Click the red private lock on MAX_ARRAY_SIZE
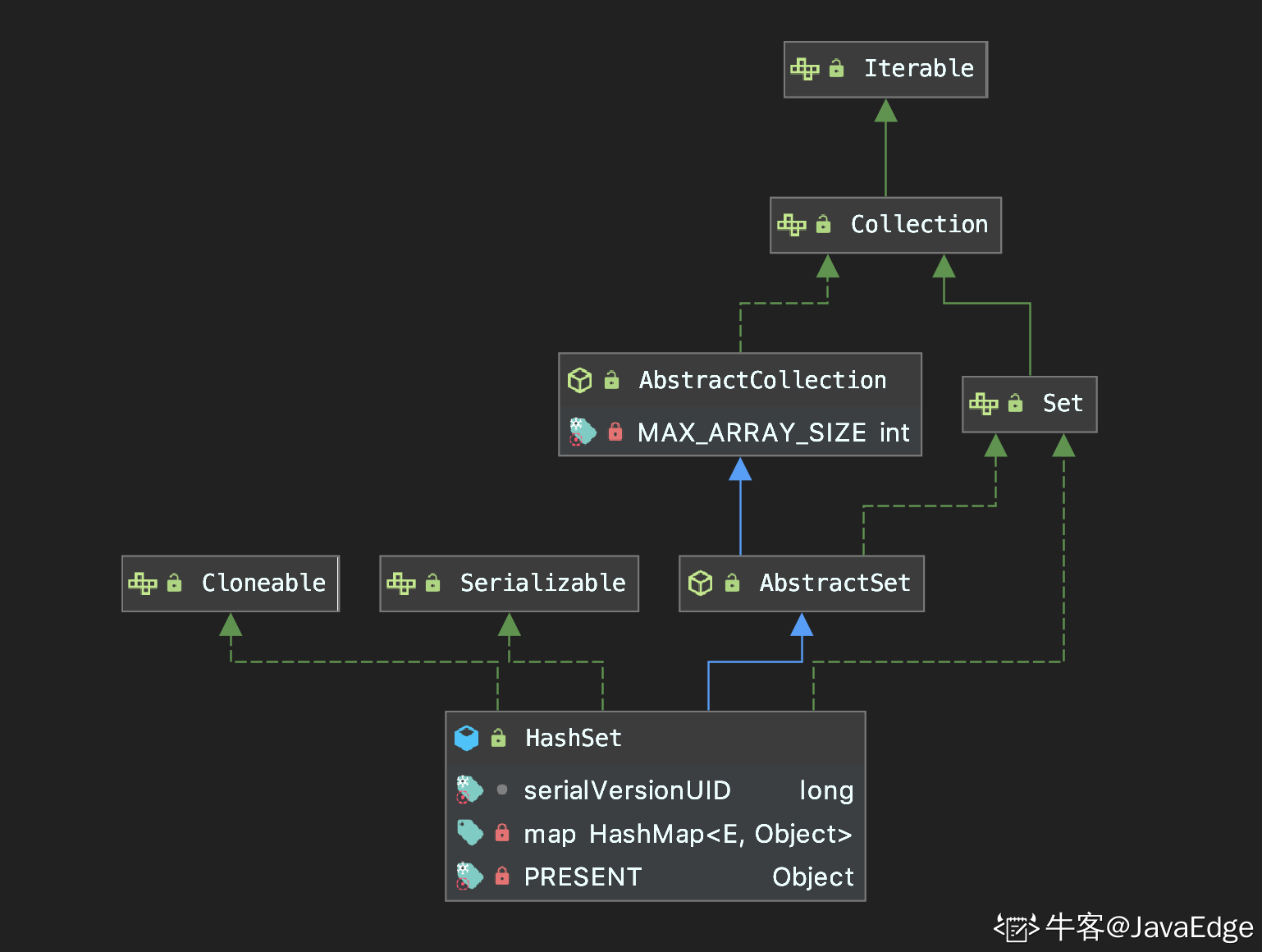1262x952 pixels. pos(615,432)
